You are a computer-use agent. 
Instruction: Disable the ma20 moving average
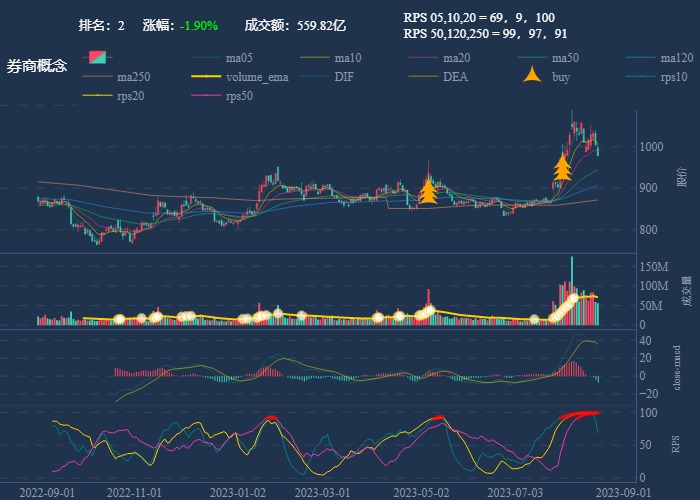pos(426,58)
